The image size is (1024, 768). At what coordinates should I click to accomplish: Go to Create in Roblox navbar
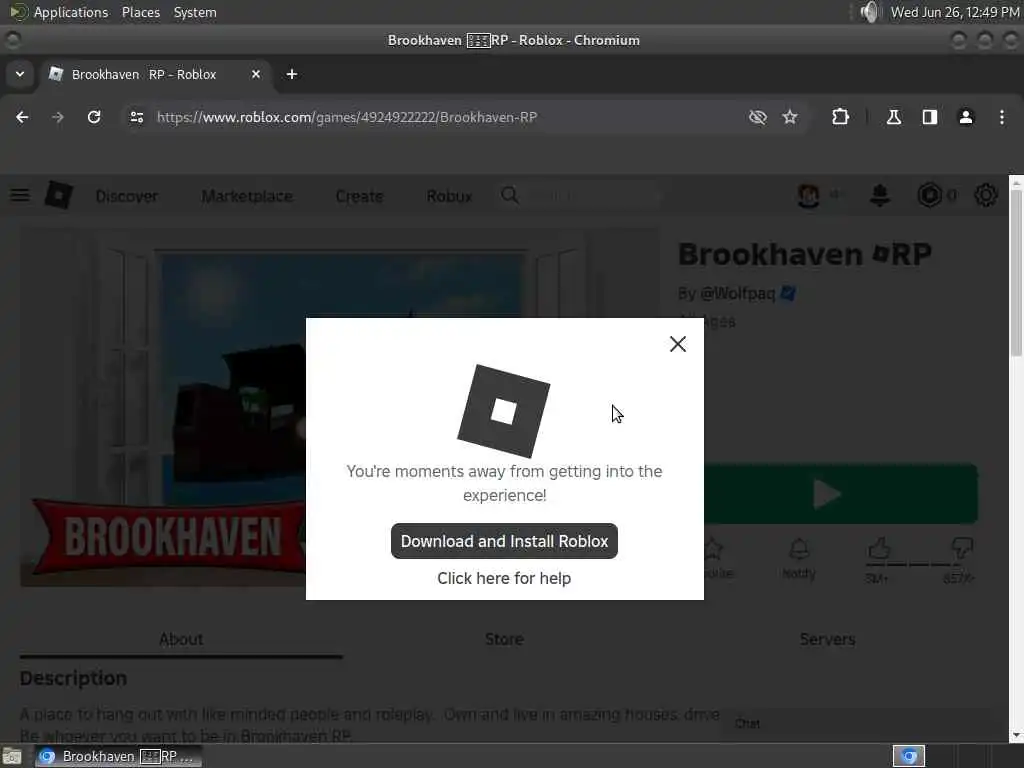tap(359, 196)
